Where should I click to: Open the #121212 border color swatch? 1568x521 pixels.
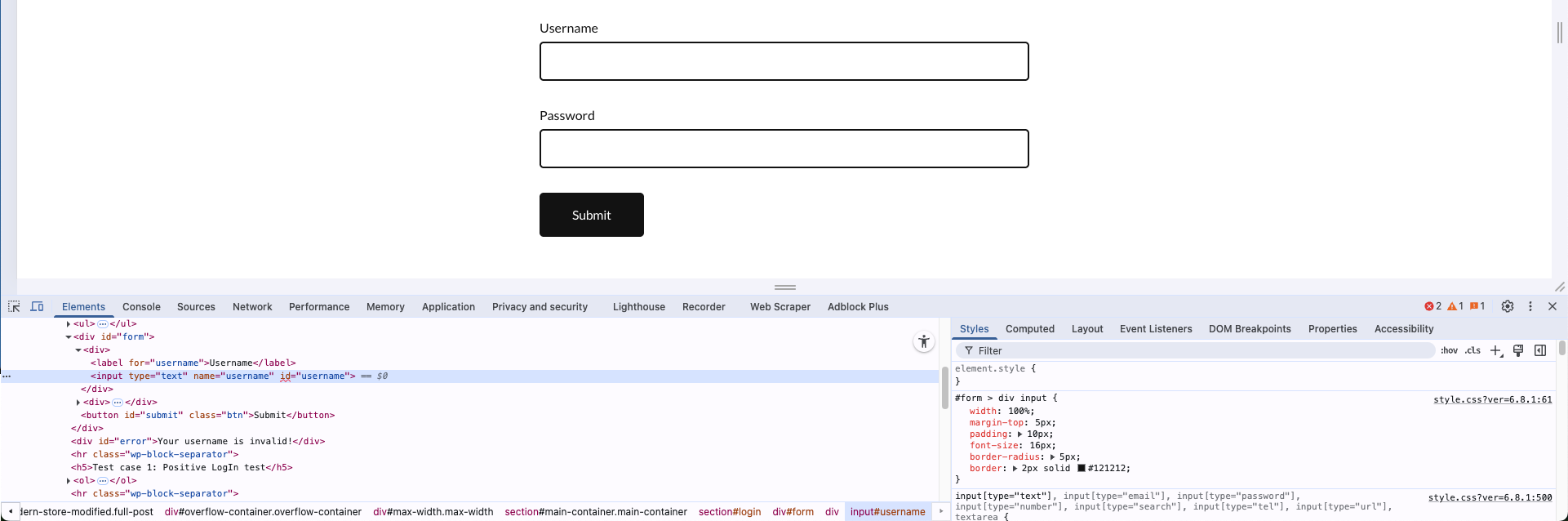(1082, 469)
